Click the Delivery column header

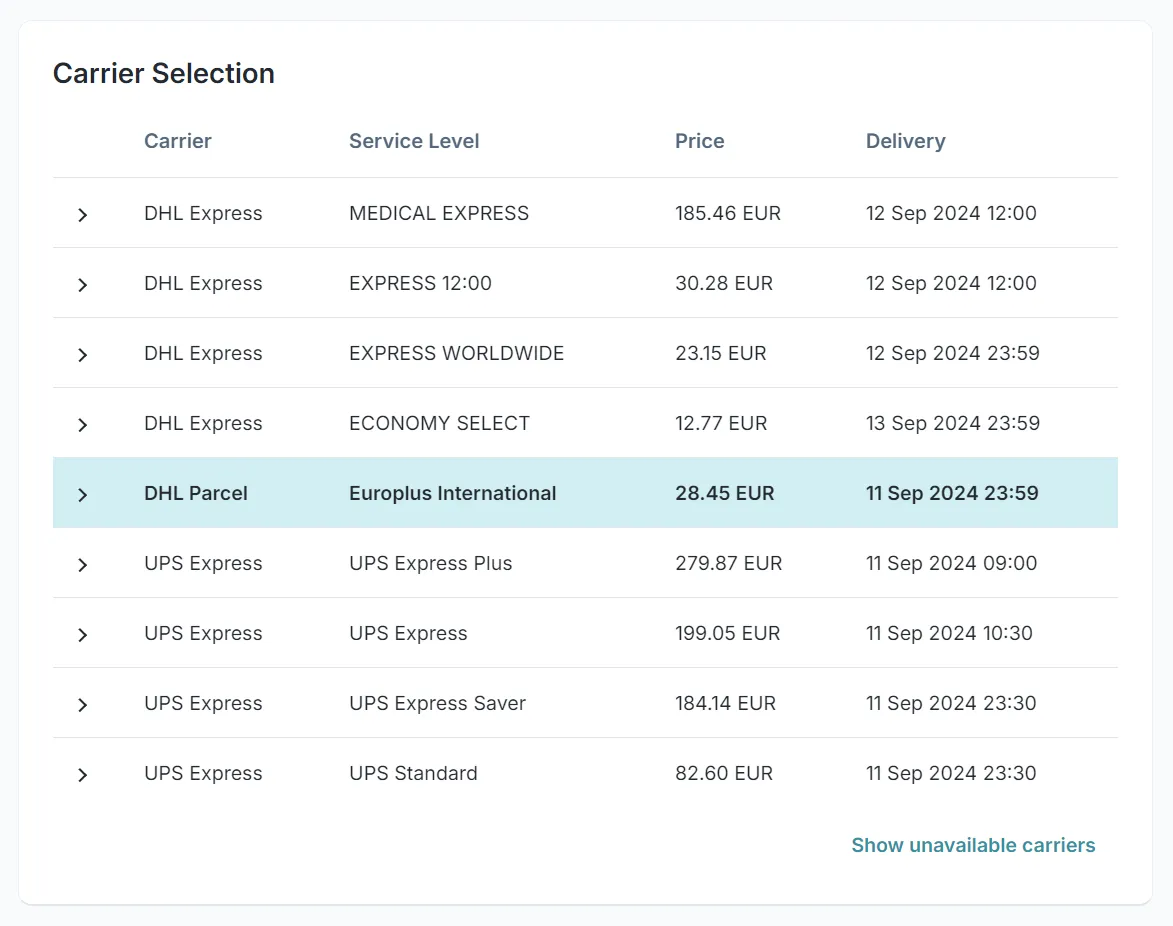[x=905, y=141]
